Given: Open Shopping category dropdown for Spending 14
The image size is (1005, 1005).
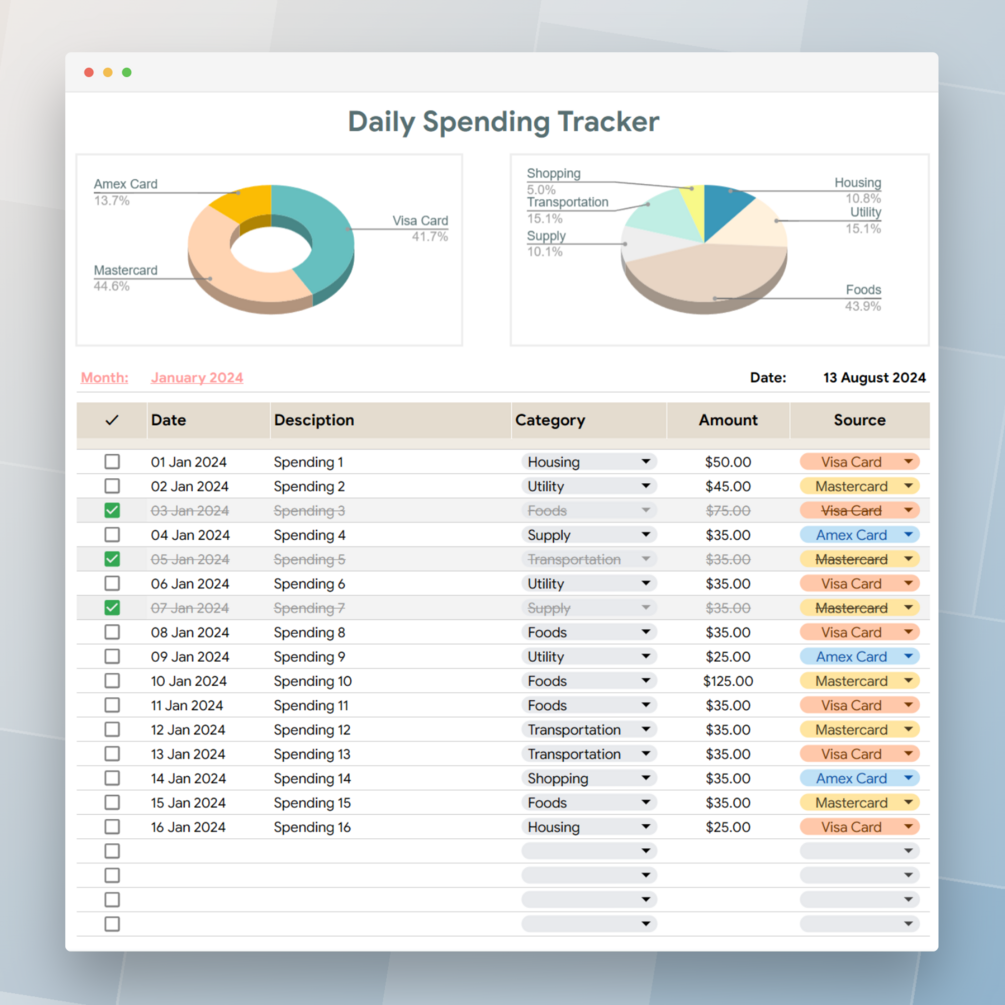Looking at the screenshot, I should point(588,778).
